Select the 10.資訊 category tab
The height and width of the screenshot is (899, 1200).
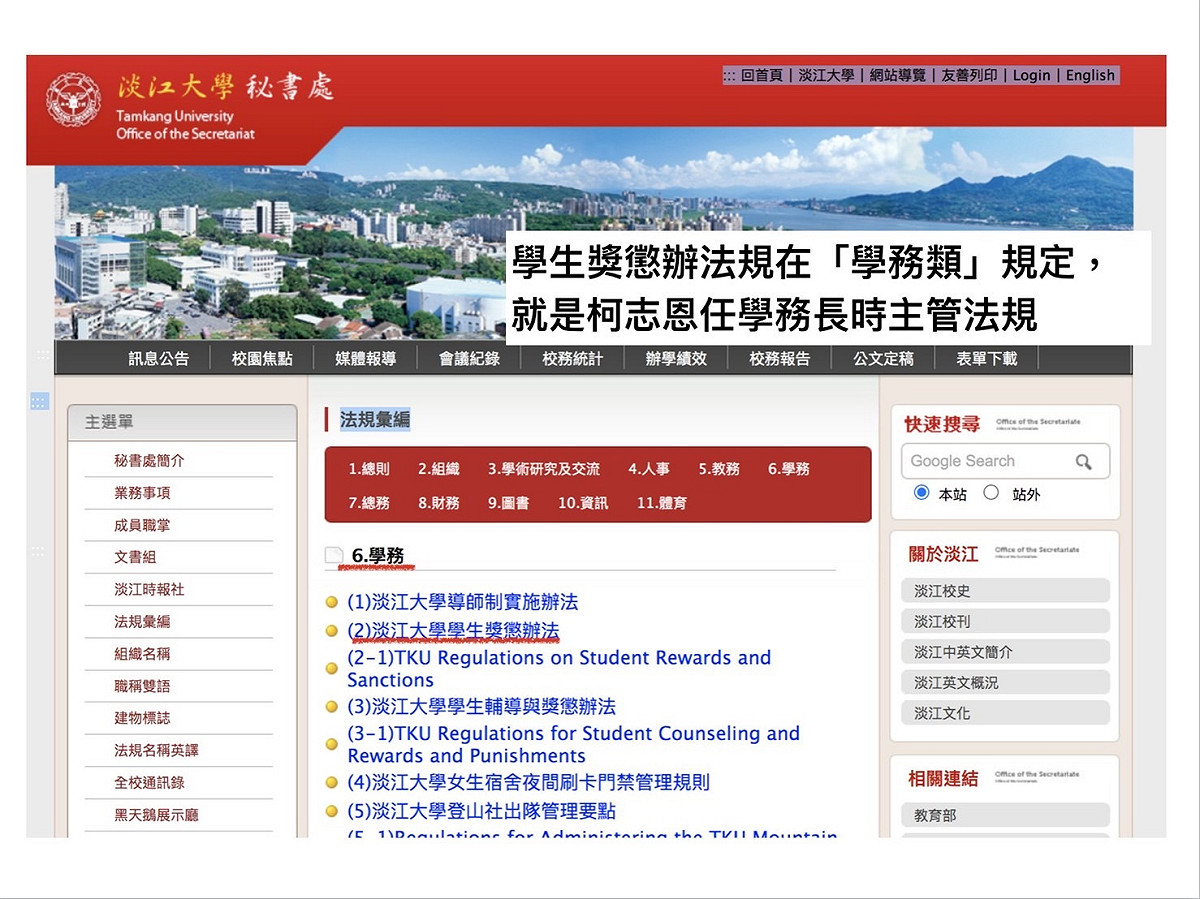pyautogui.click(x=583, y=503)
